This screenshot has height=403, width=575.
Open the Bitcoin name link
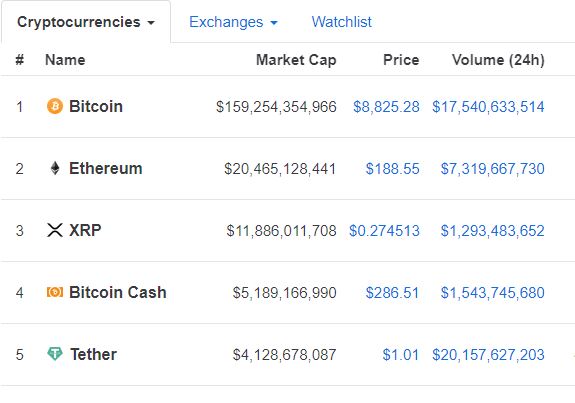point(96,106)
